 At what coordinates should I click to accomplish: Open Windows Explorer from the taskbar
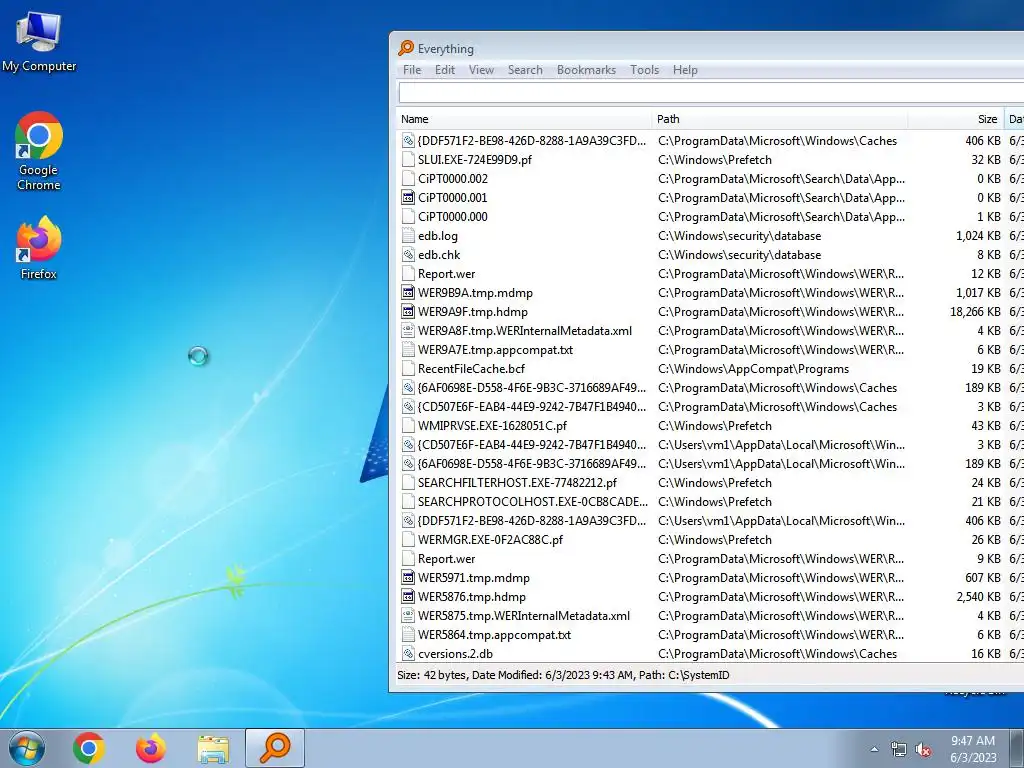[214, 748]
